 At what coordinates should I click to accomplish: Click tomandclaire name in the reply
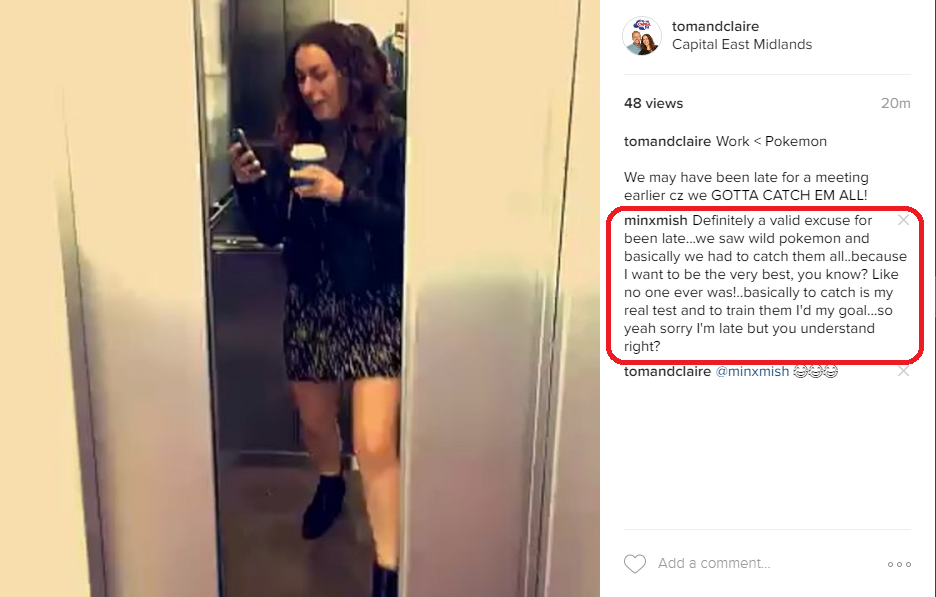click(x=667, y=371)
